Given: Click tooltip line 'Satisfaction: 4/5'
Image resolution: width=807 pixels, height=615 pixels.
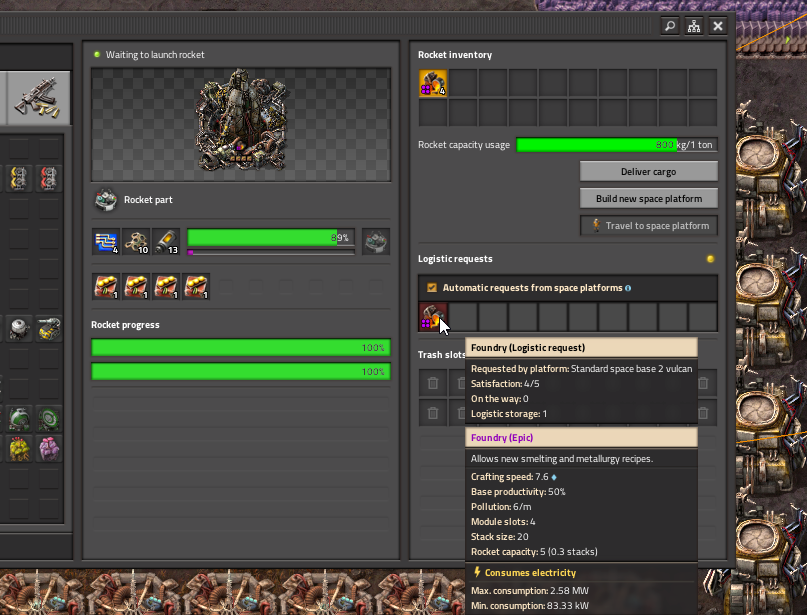Looking at the screenshot, I should pos(504,384).
